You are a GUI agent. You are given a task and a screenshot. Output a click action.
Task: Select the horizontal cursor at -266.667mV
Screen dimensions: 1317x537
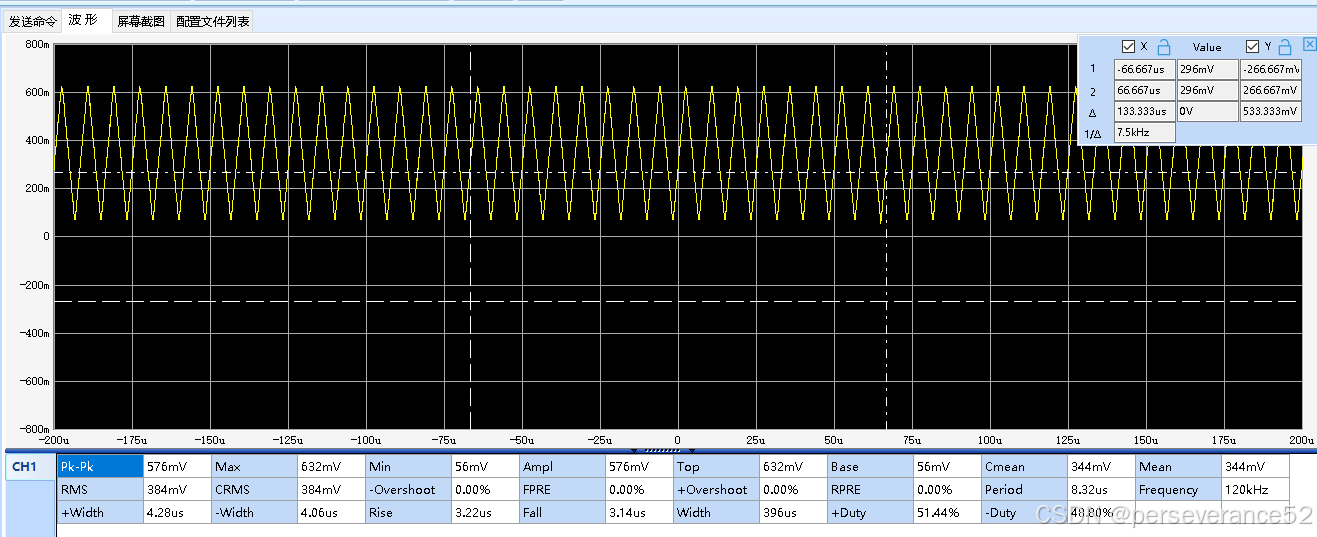coord(678,301)
